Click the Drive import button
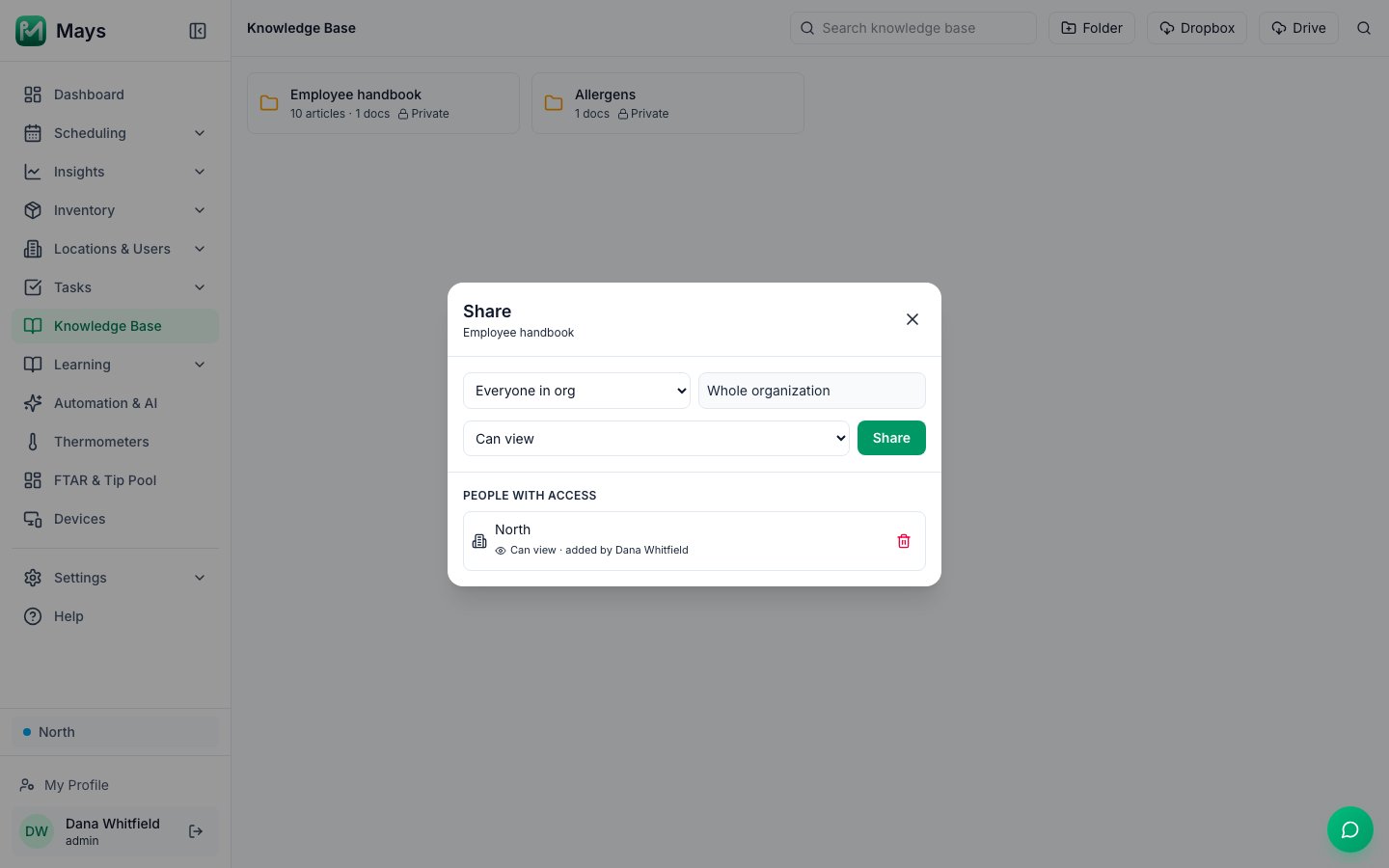The width and height of the screenshot is (1389, 868). coord(1298,28)
